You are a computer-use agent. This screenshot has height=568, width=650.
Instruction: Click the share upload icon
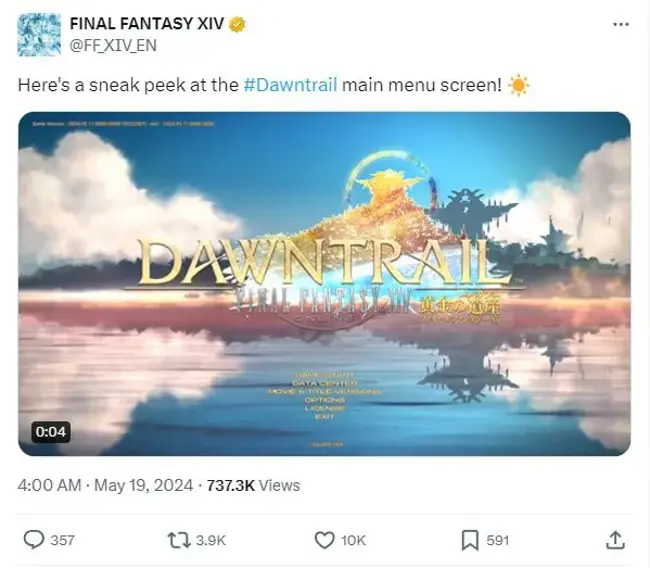(x=616, y=540)
